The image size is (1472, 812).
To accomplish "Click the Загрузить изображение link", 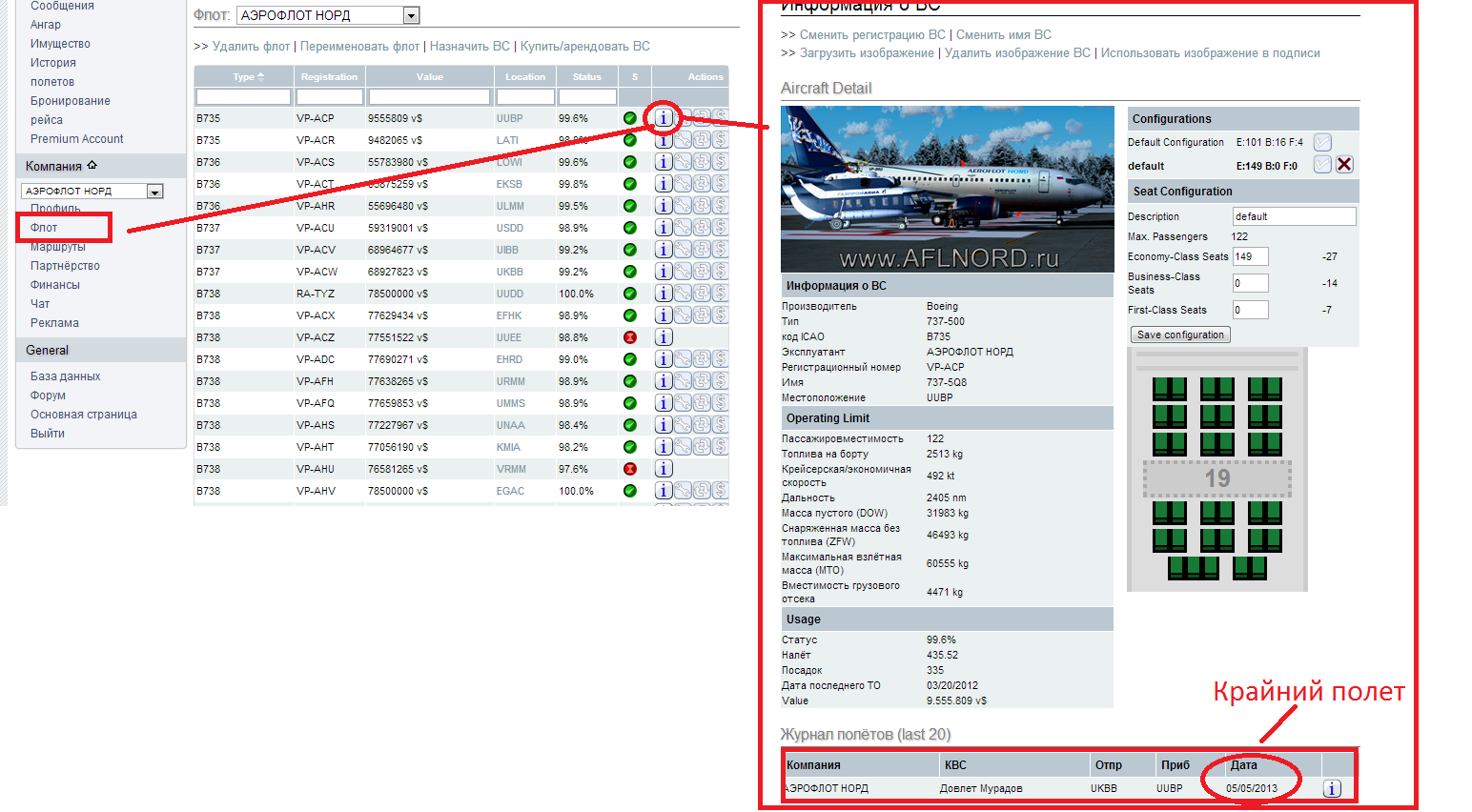I will point(867,53).
